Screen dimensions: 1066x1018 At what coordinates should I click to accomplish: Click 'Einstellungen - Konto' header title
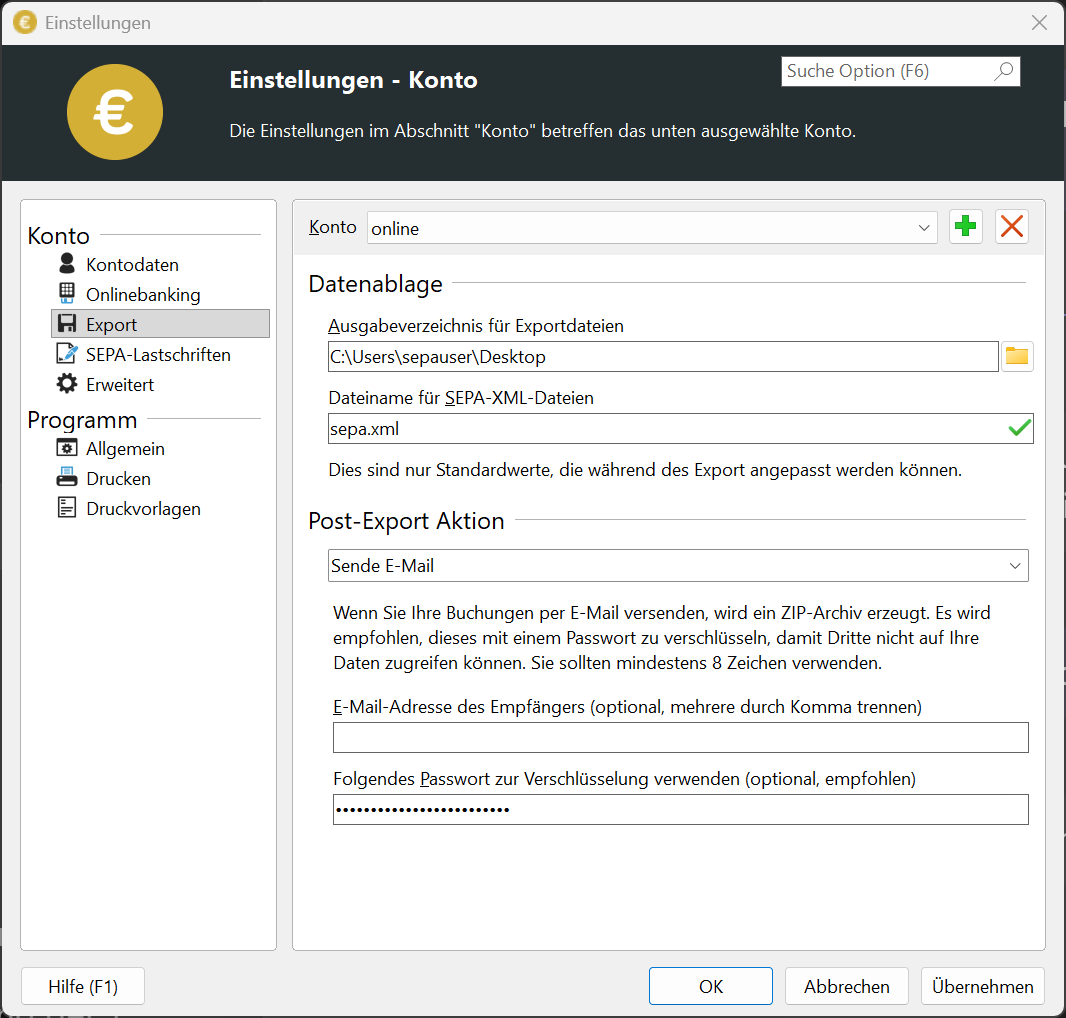(354, 80)
